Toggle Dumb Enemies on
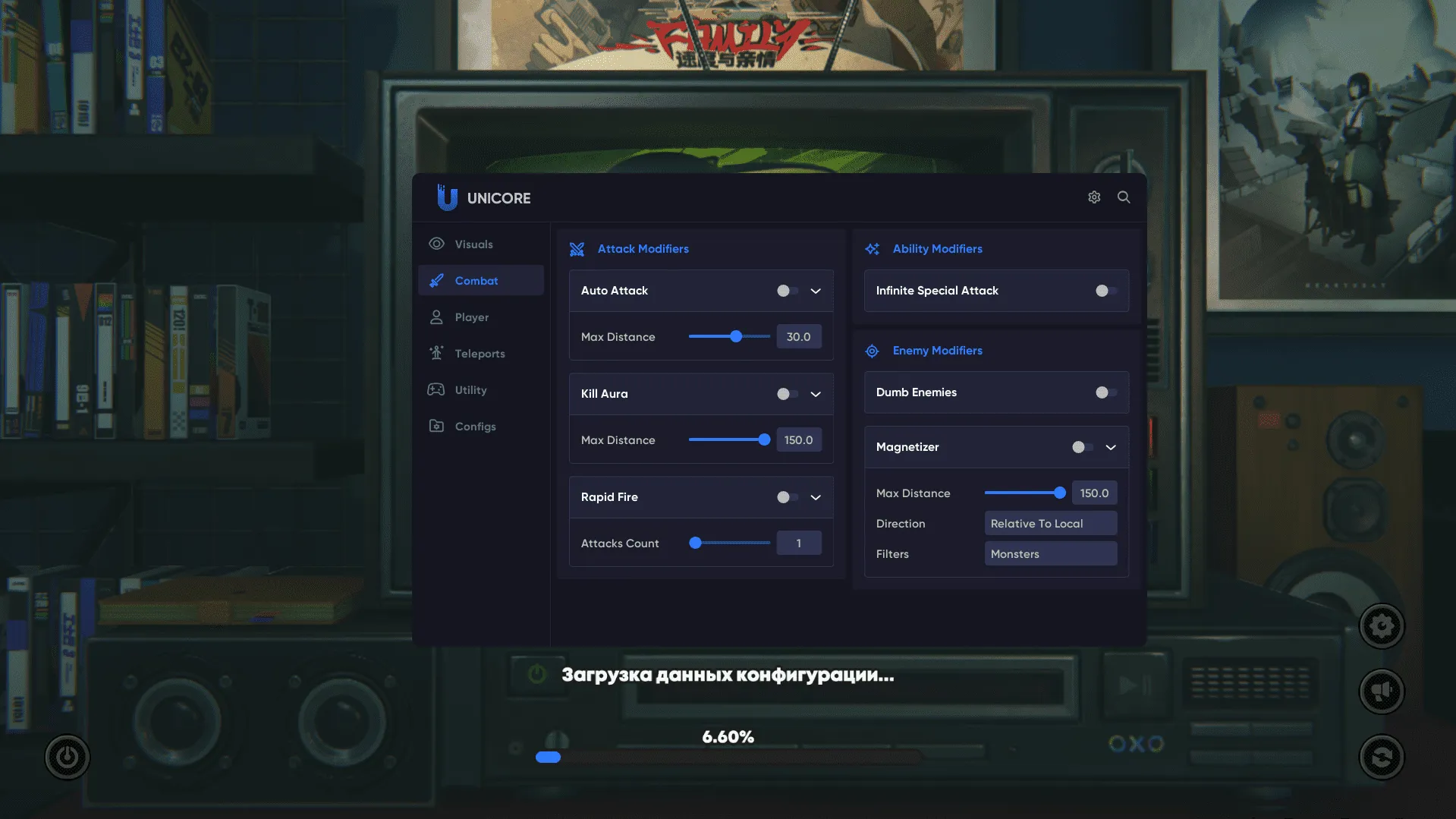Viewport: 1456px width, 819px height. coord(1105,392)
